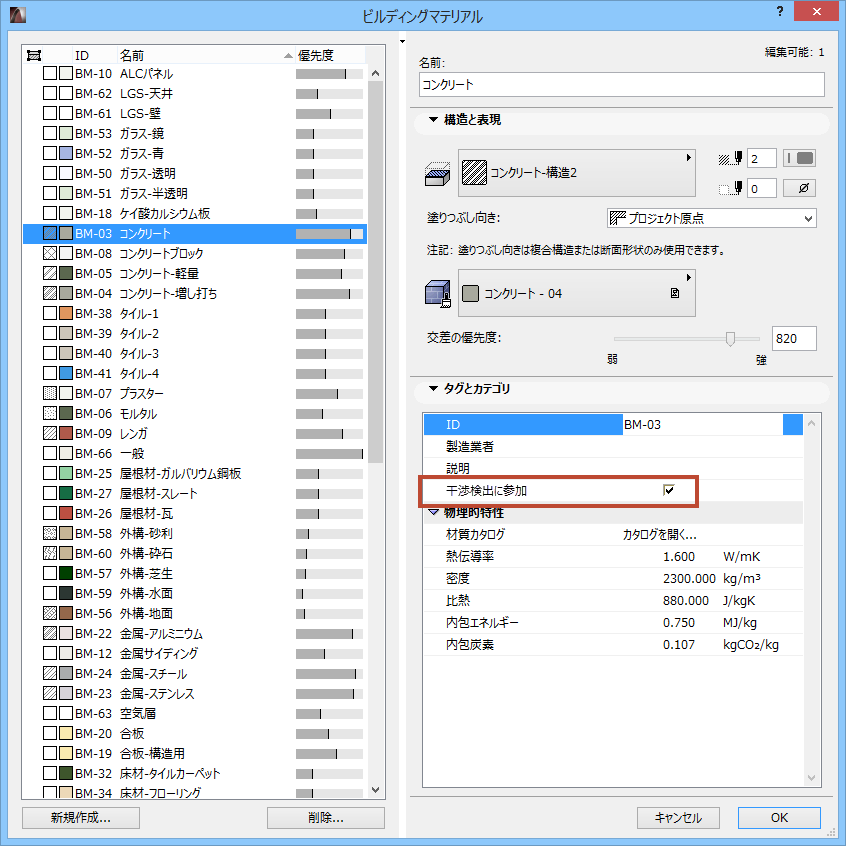This screenshot has height=846, width=846.
Task: Sort by the 優先度 column header
Action: [330, 55]
